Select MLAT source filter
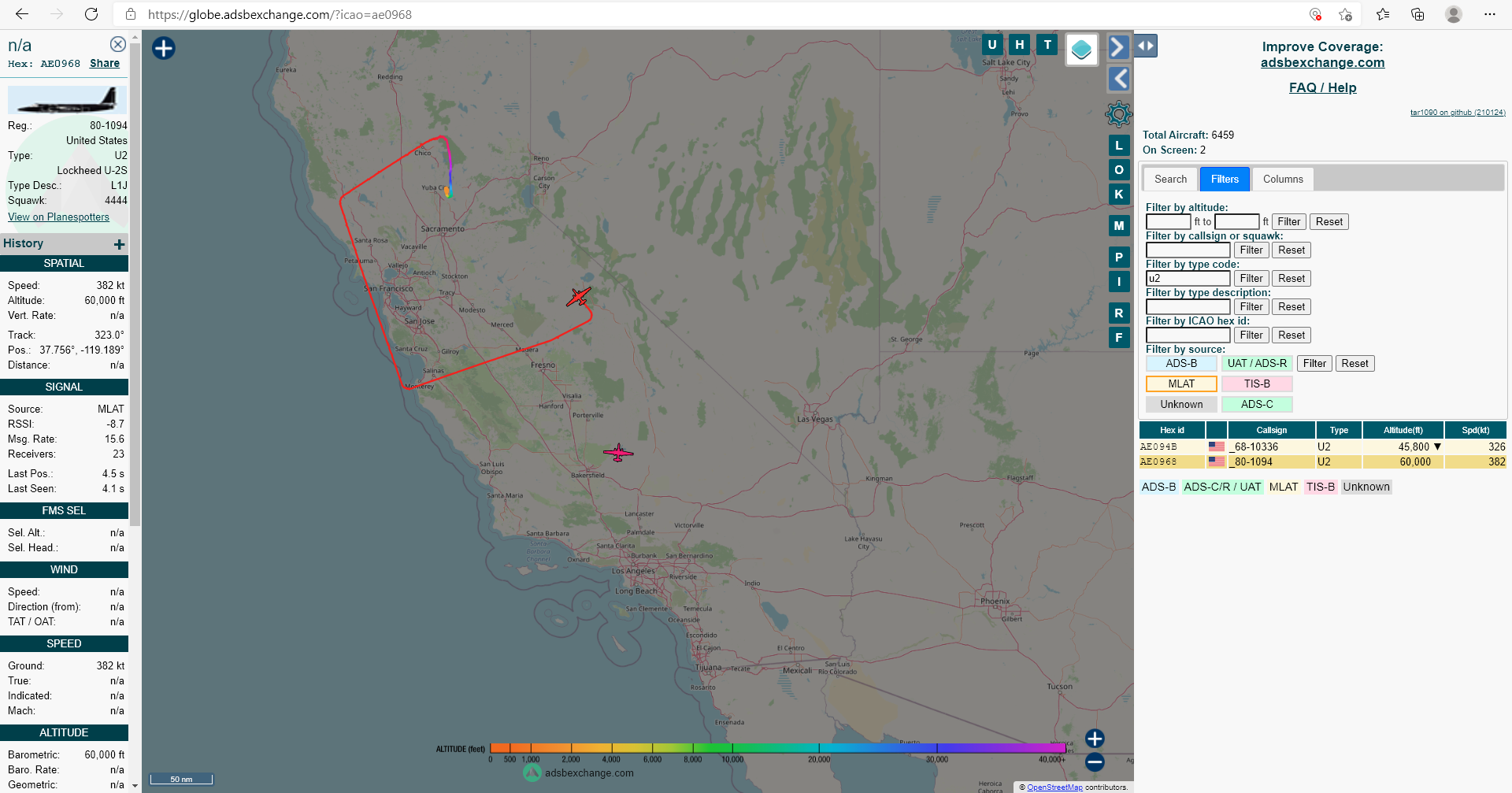The width and height of the screenshot is (1512, 793). [x=1181, y=384]
